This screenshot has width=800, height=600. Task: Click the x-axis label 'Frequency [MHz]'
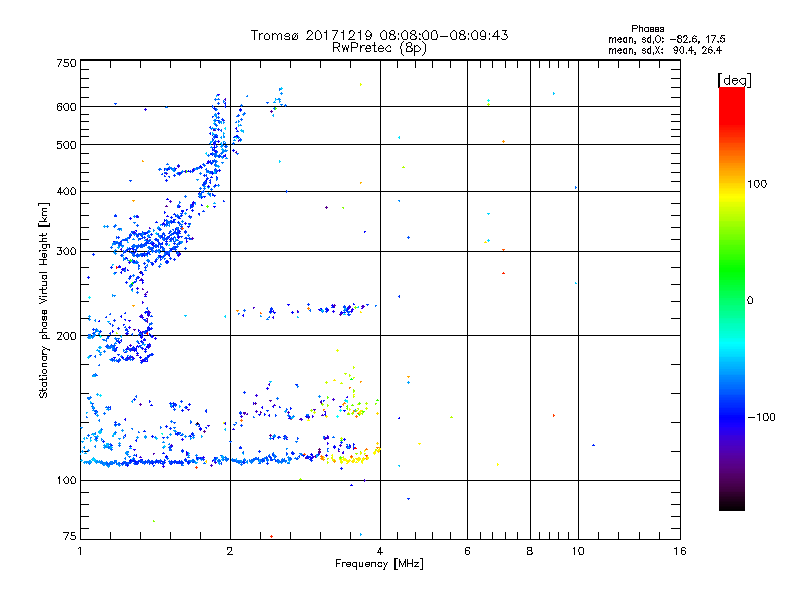tap(379, 564)
